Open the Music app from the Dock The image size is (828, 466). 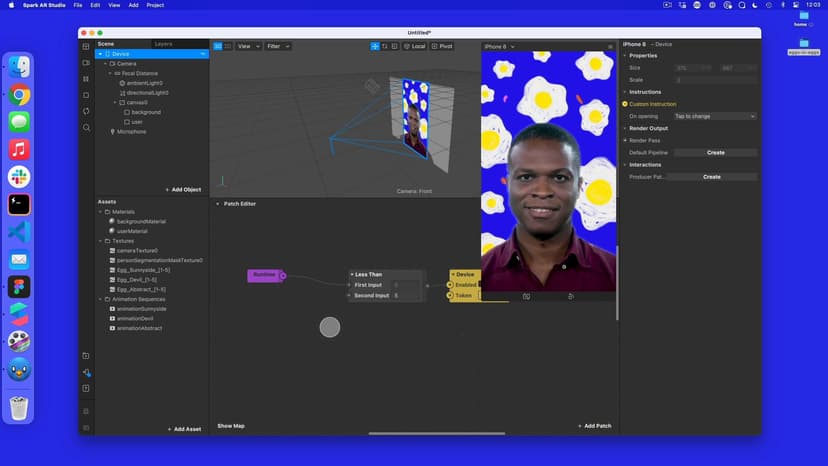pyautogui.click(x=19, y=150)
